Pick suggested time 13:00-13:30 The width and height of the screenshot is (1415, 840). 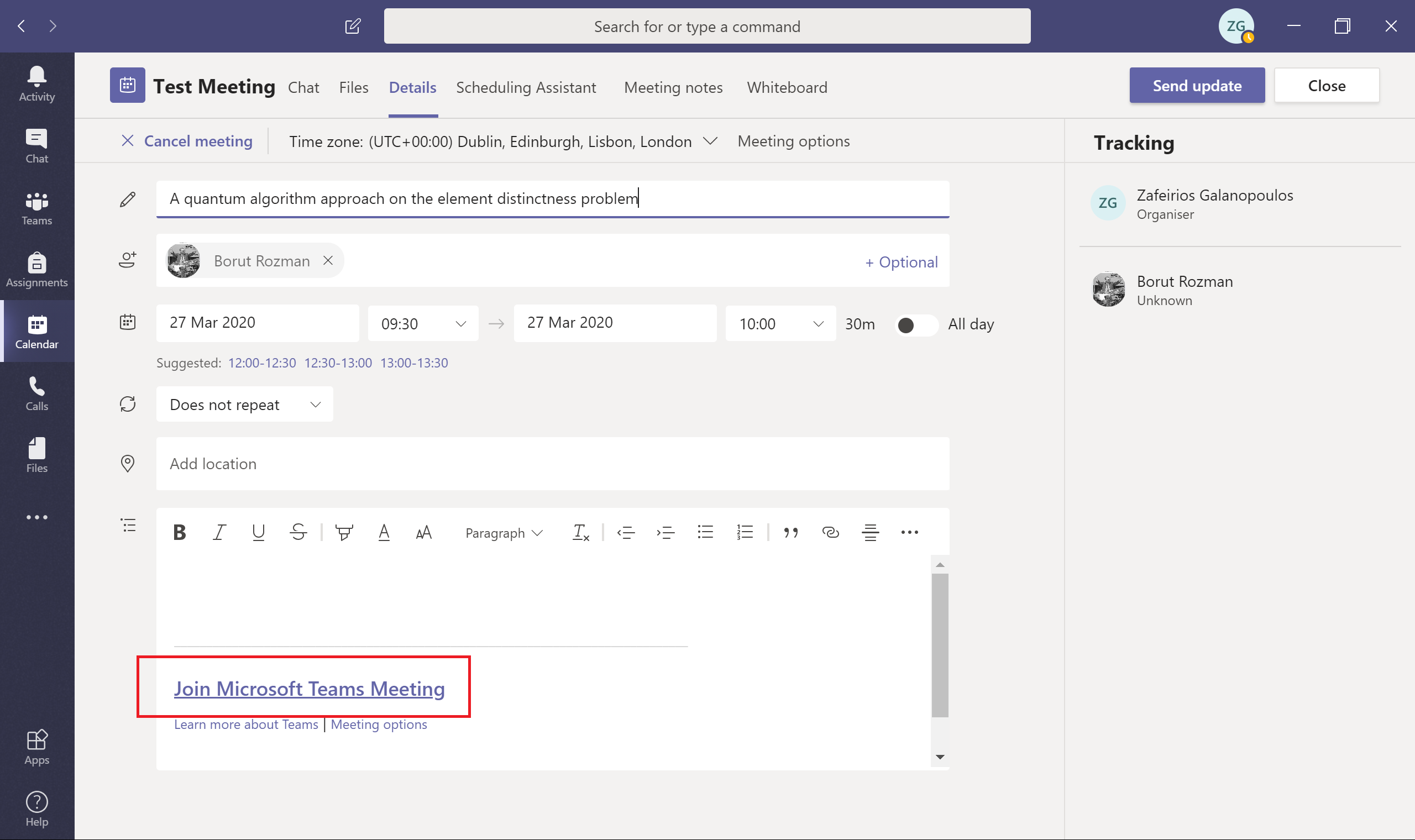[x=415, y=363]
